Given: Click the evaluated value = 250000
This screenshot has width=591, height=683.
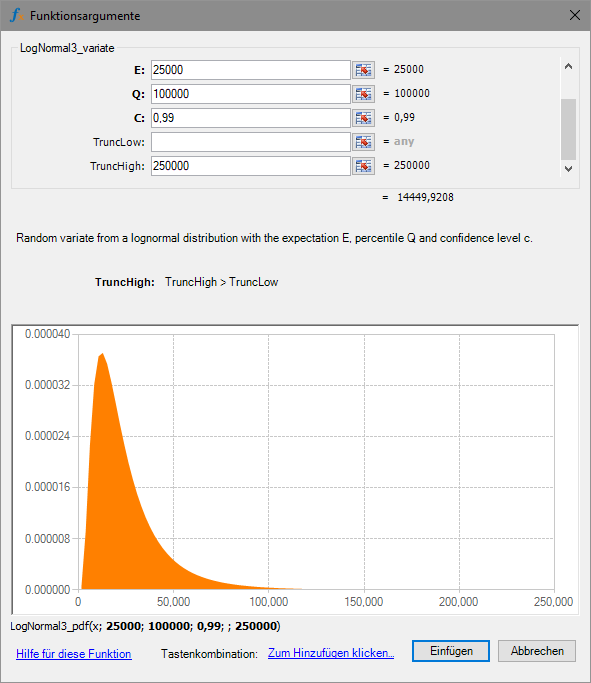Looking at the screenshot, I should pos(406,166).
